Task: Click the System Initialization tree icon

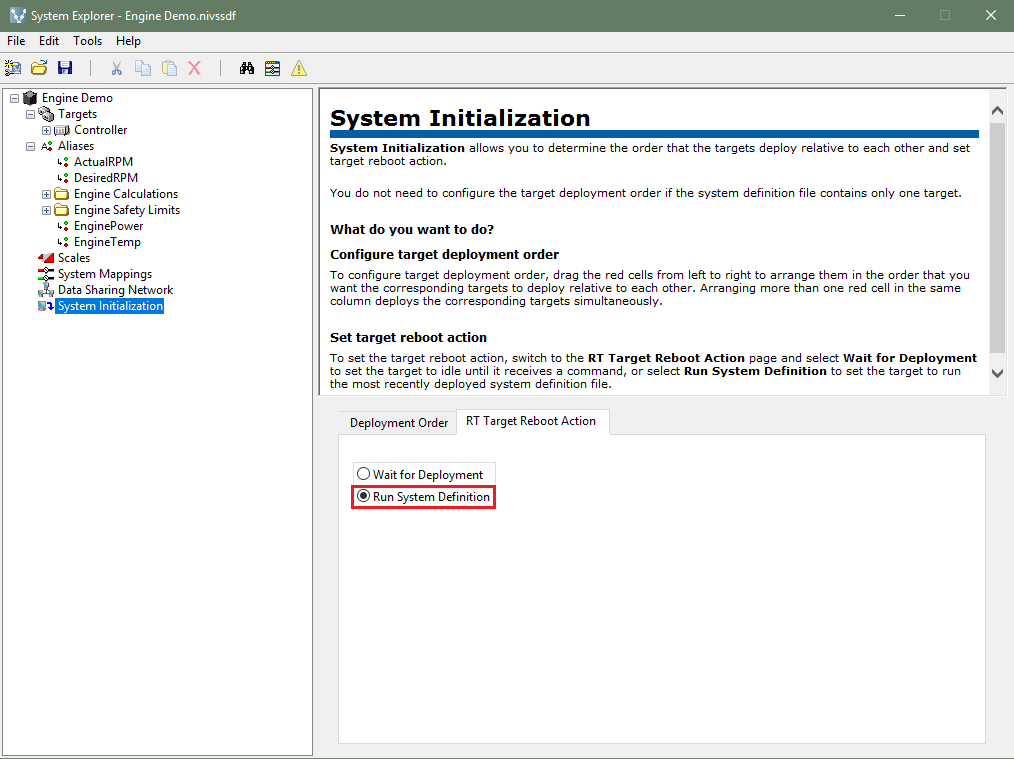Action: point(46,306)
